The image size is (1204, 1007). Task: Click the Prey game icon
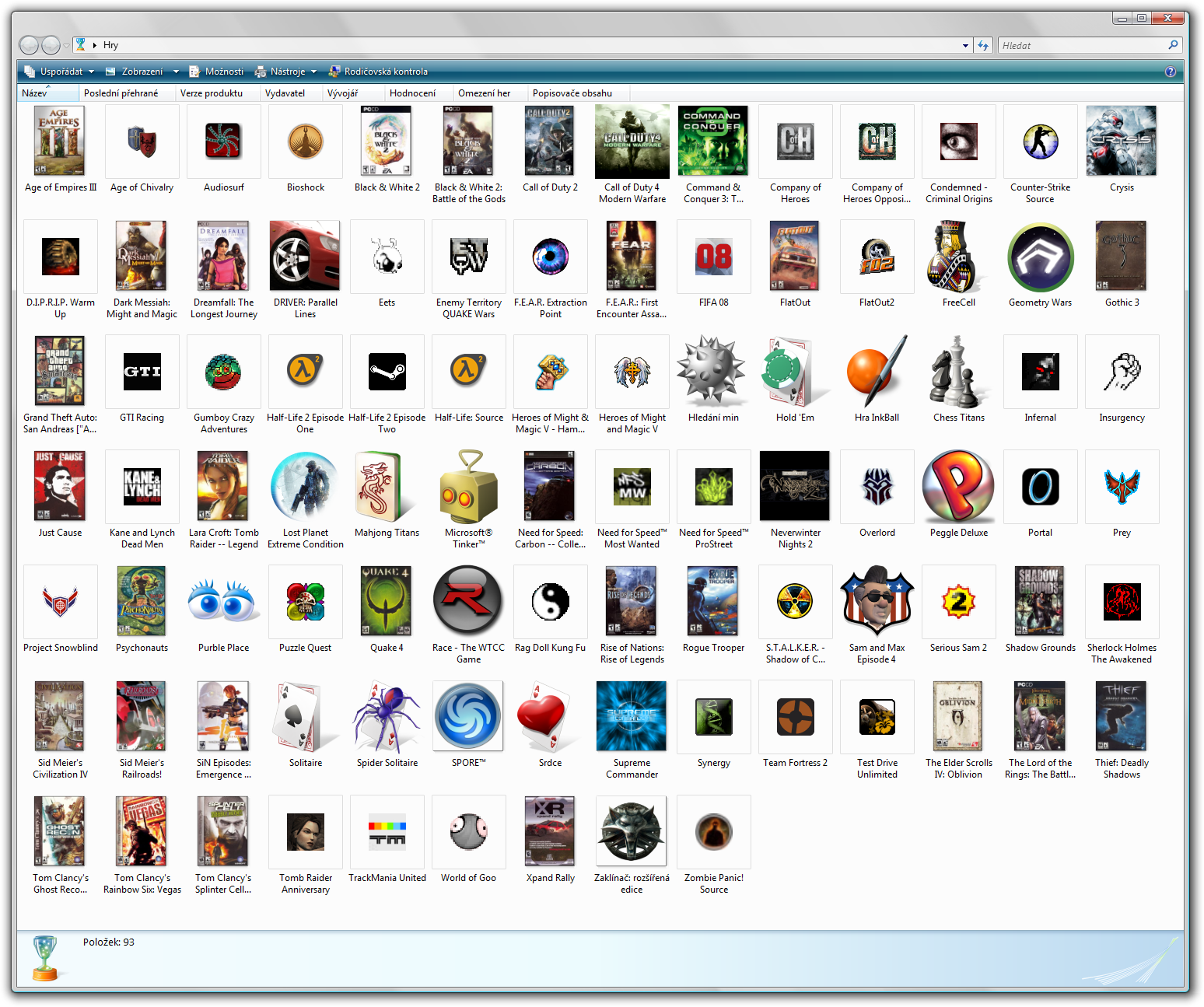tap(1122, 487)
